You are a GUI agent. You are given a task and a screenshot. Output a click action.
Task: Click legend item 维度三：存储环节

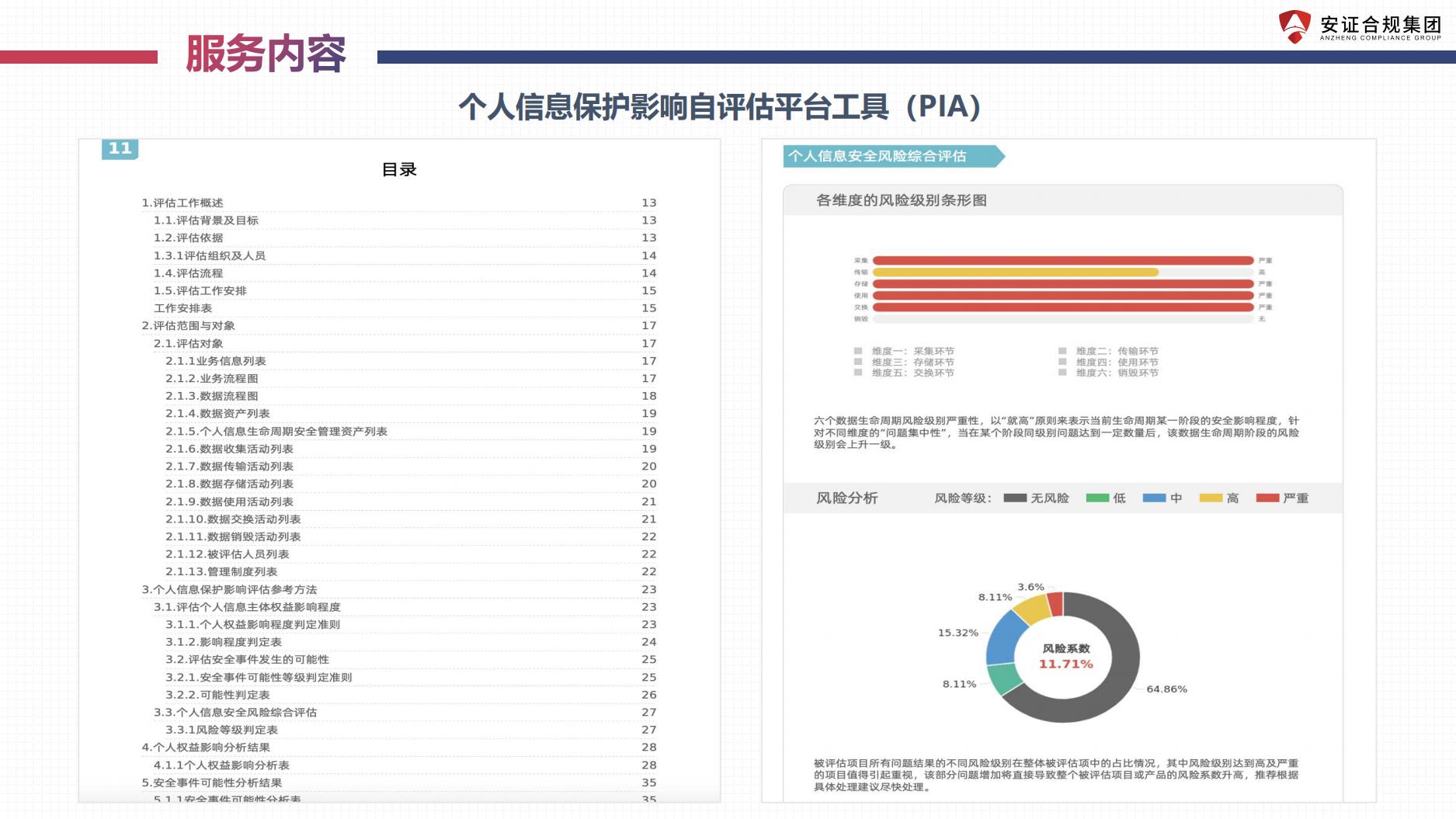click(x=904, y=363)
